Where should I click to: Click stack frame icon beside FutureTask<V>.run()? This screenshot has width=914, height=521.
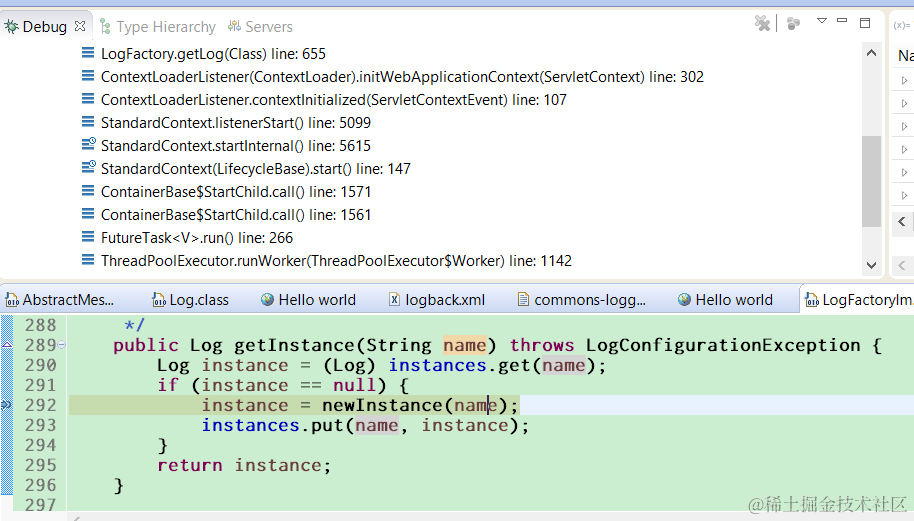point(88,237)
